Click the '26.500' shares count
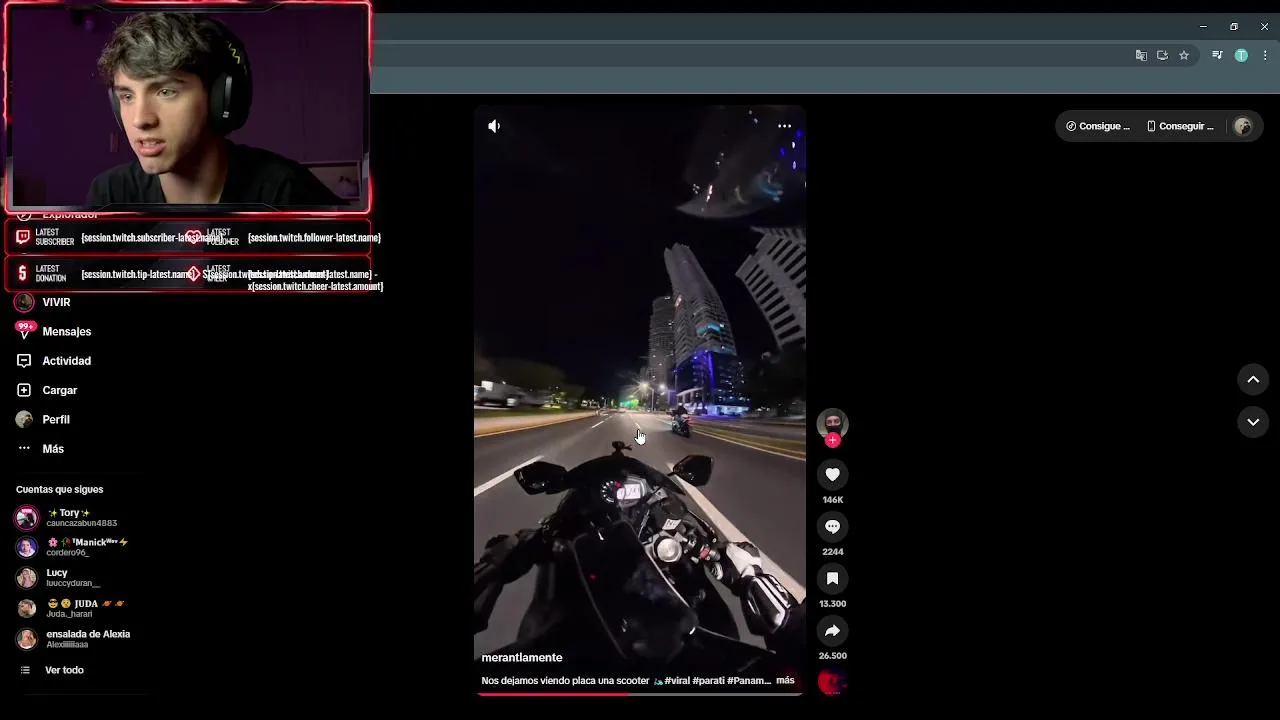 [832, 656]
